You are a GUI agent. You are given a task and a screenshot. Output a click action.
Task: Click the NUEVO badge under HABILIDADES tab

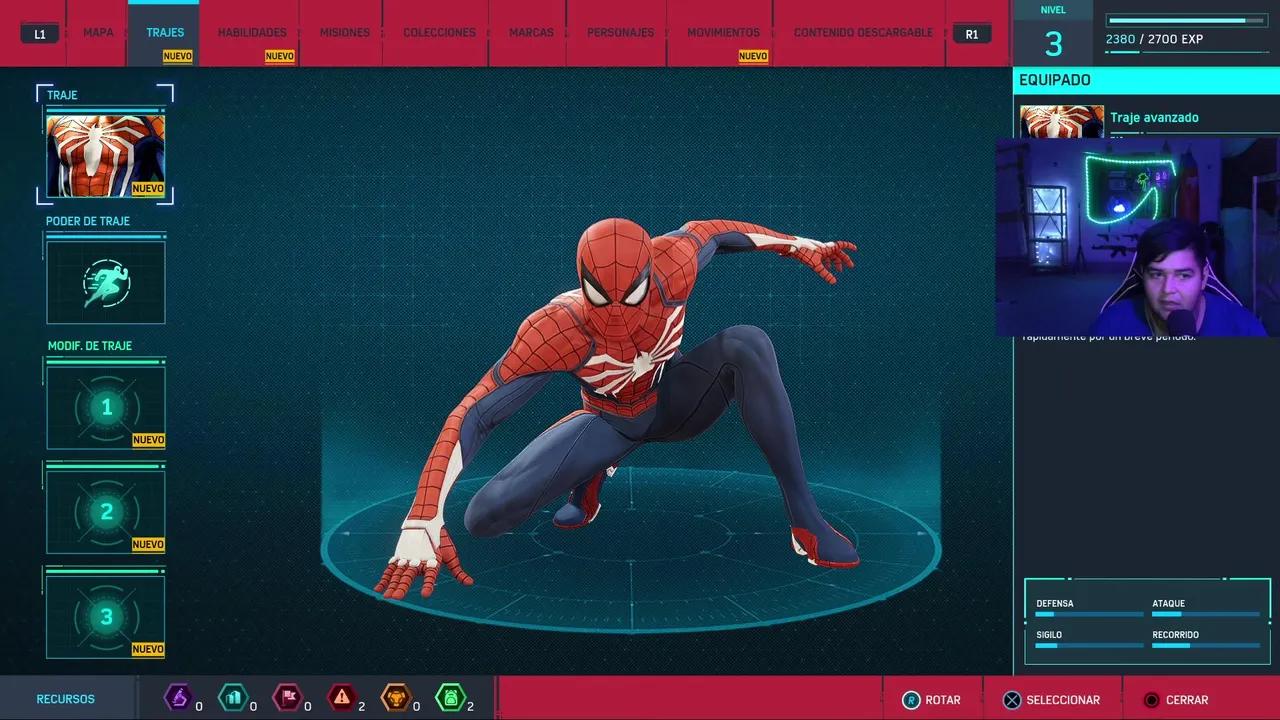[x=280, y=56]
